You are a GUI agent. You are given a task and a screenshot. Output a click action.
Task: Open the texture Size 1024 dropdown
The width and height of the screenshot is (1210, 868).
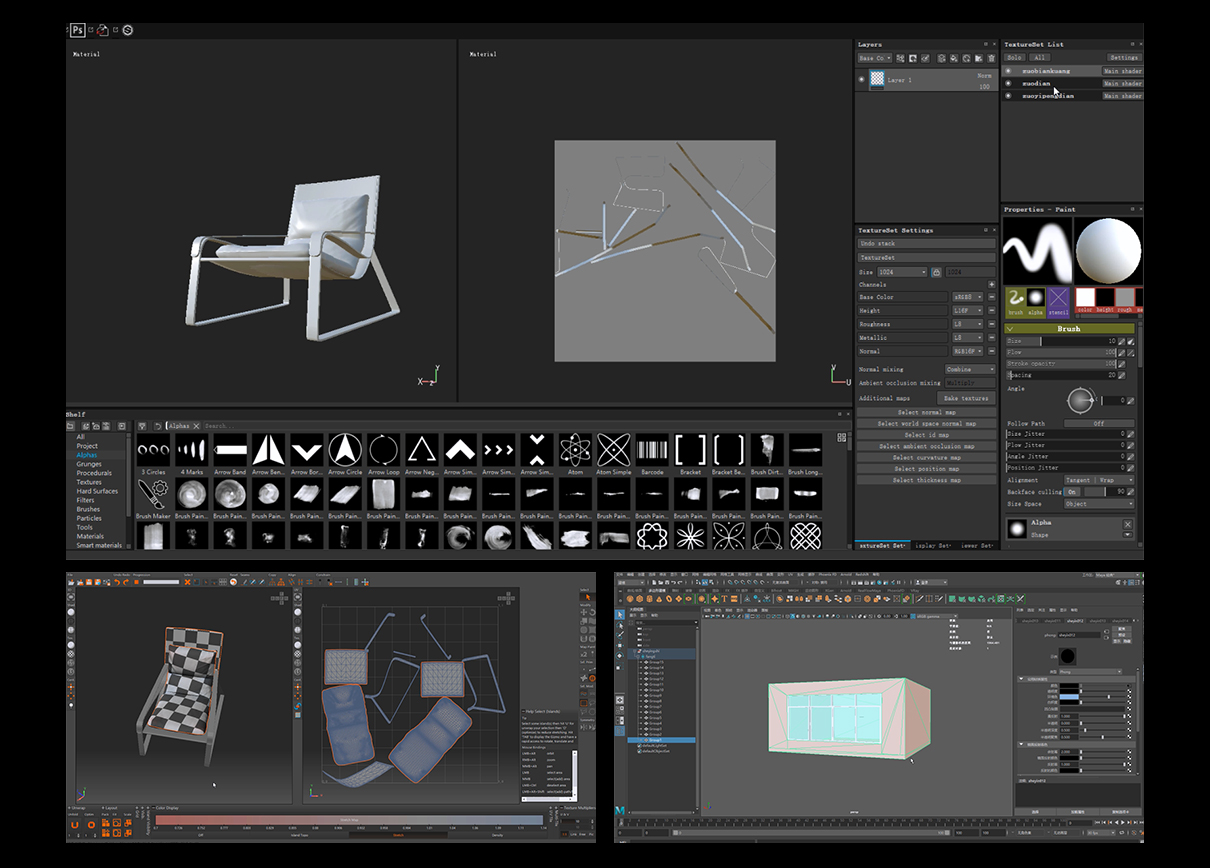click(x=901, y=272)
